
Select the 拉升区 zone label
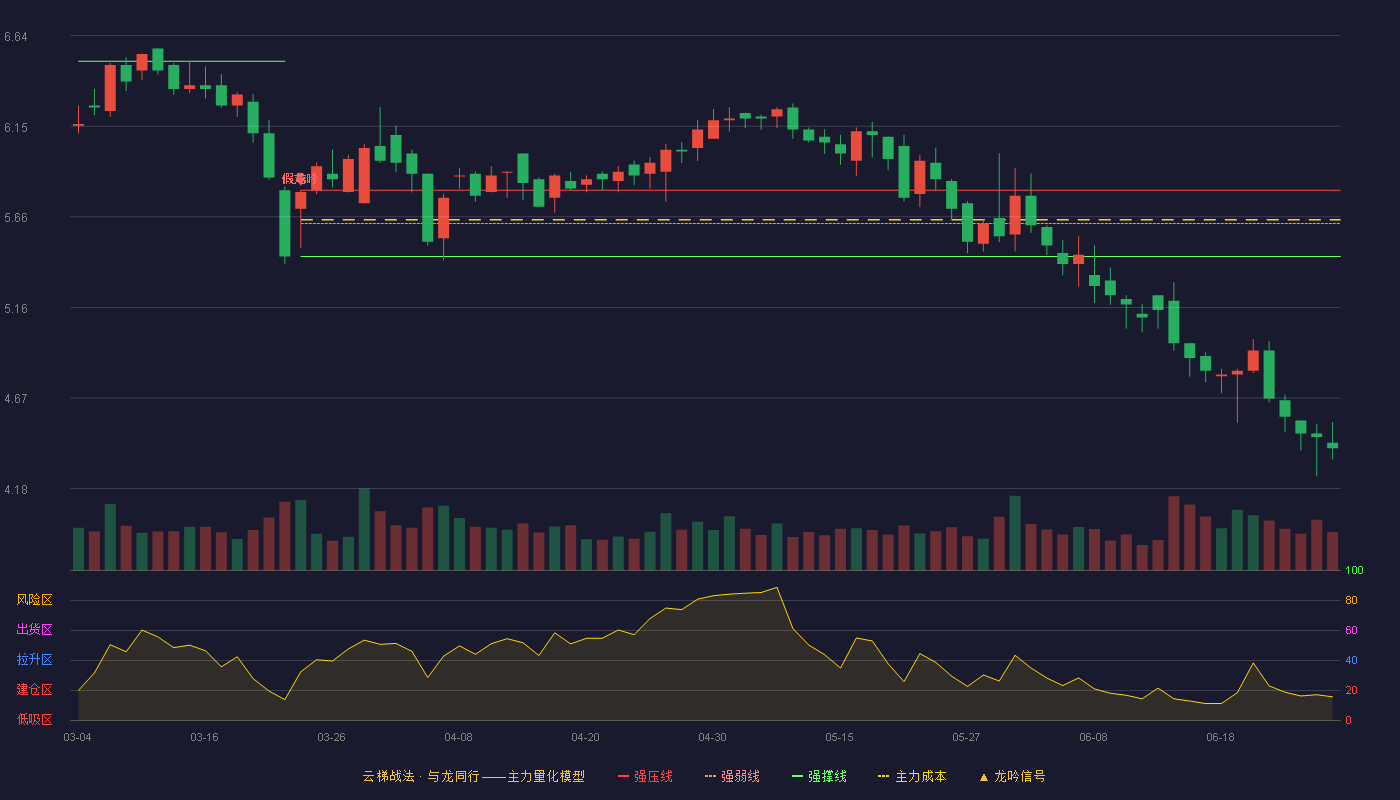pos(34,660)
